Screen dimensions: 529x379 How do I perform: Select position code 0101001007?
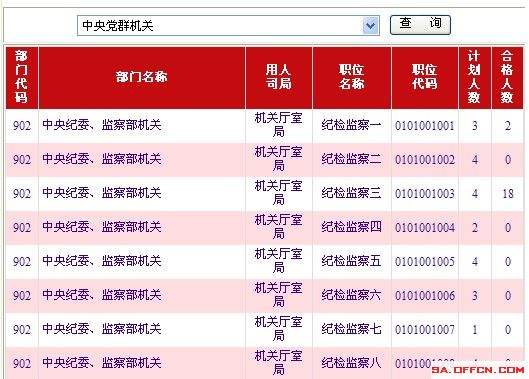[425, 329]
